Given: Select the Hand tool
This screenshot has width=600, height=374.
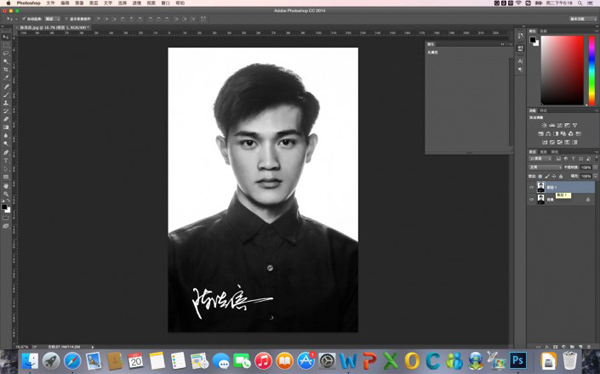Looking at the screenshot, I should [x=6, y=186].
